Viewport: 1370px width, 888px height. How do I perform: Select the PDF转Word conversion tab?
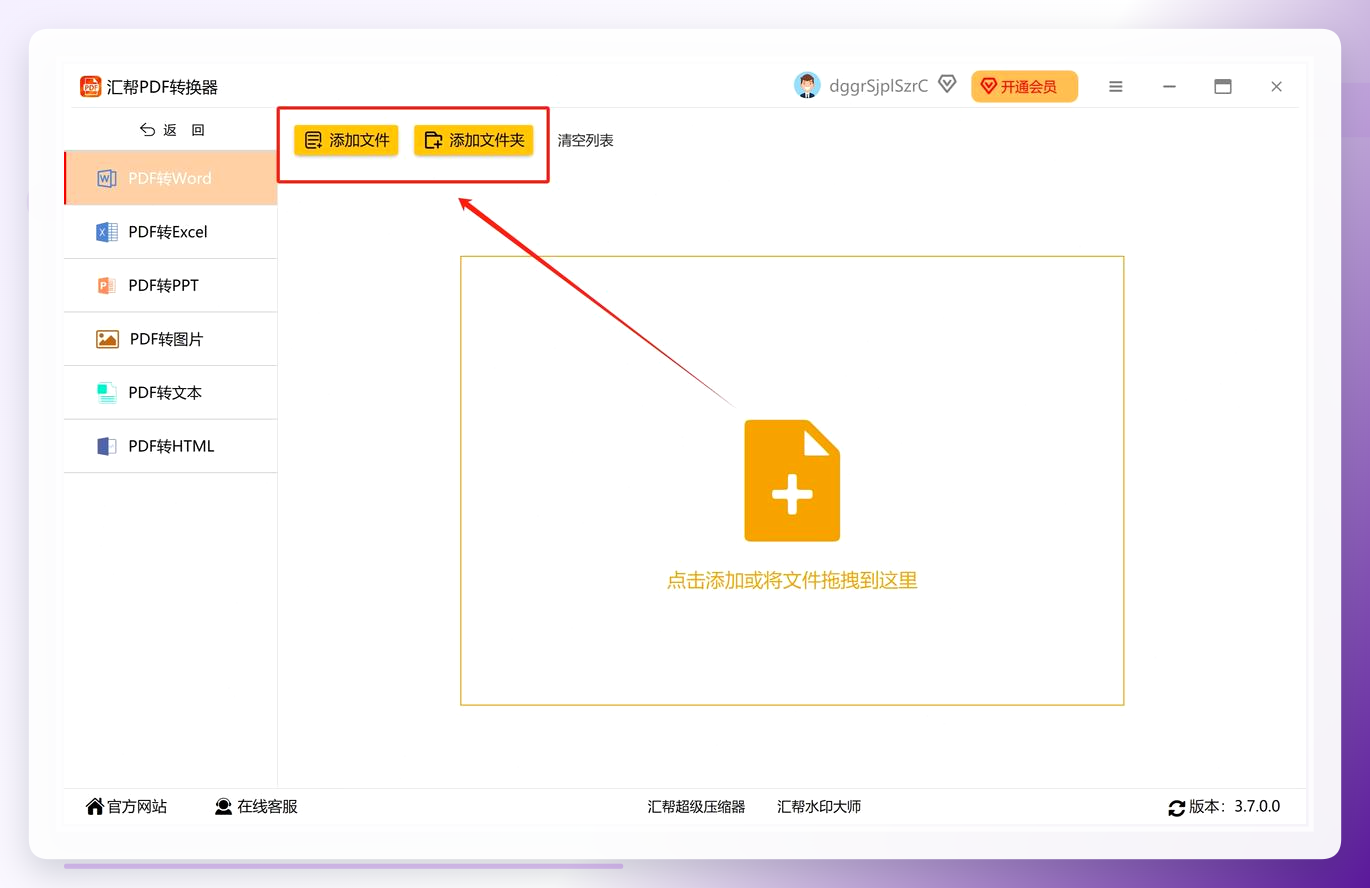click(x=171, y=178)
